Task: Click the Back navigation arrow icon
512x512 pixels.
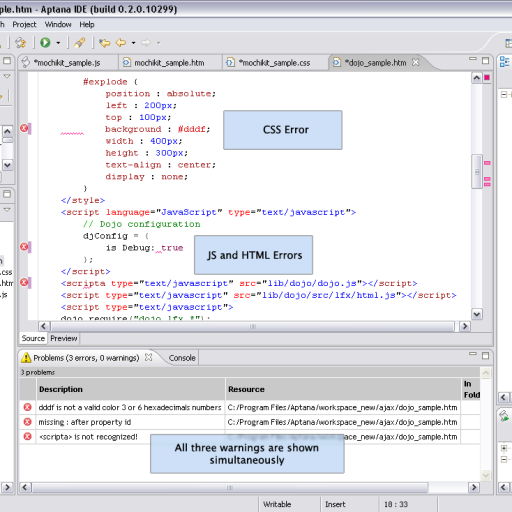Action: [121, 42]
